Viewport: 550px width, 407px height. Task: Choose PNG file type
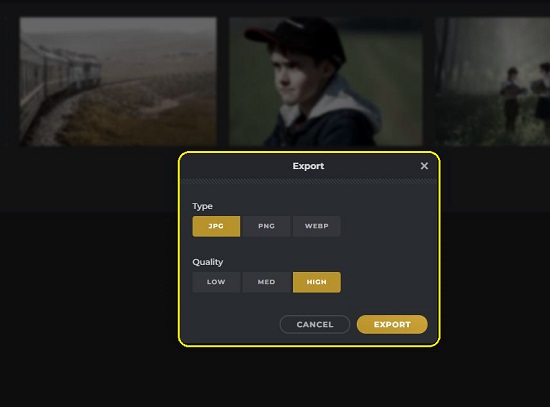[266, 226]
